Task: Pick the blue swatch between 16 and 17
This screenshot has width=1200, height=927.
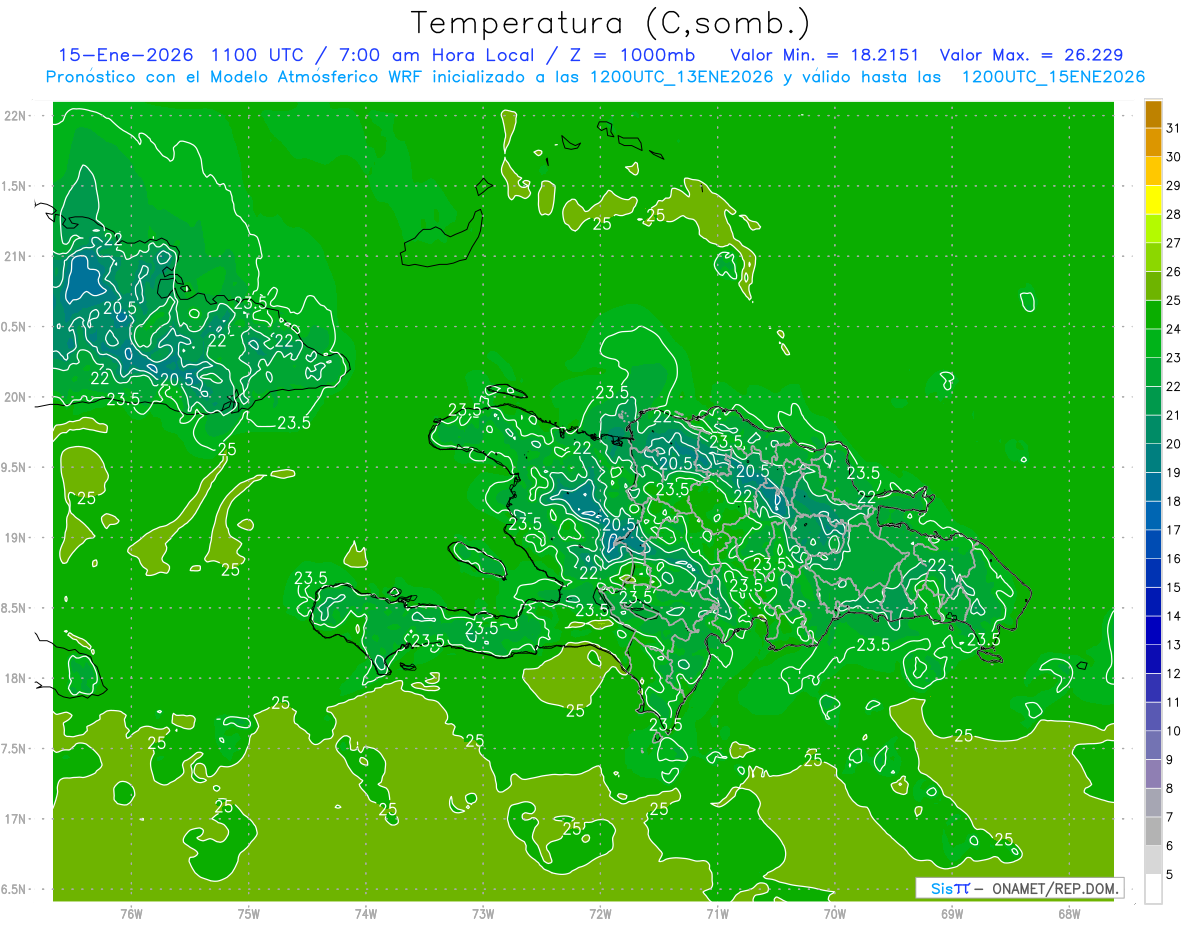Action: pyautogui.click(x=1153, y=544)
